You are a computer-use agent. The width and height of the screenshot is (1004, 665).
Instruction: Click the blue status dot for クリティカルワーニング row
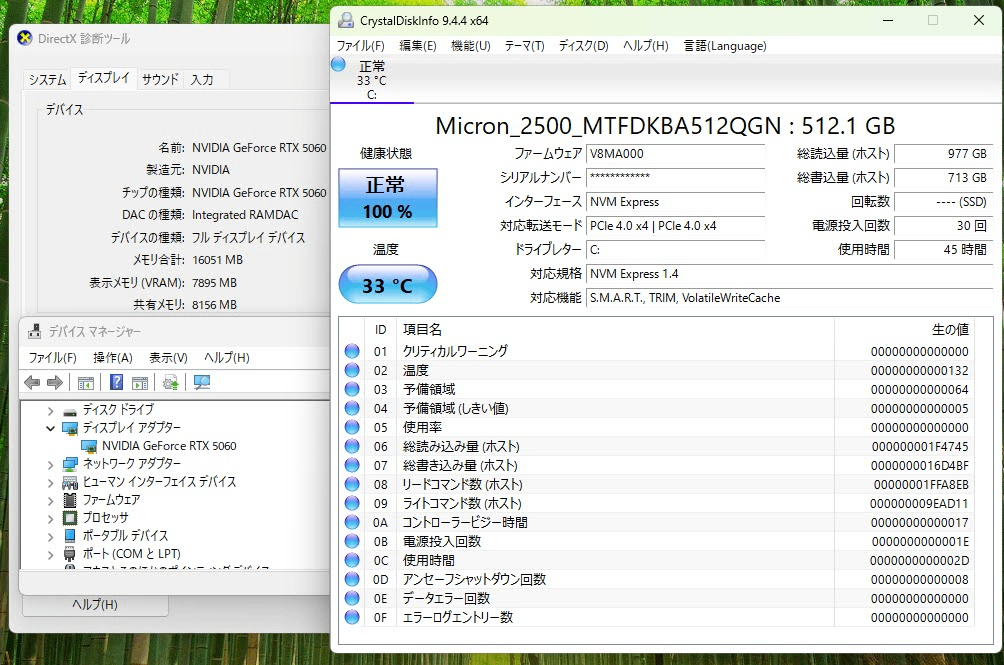pyautogui.click(x=352, y=351)
